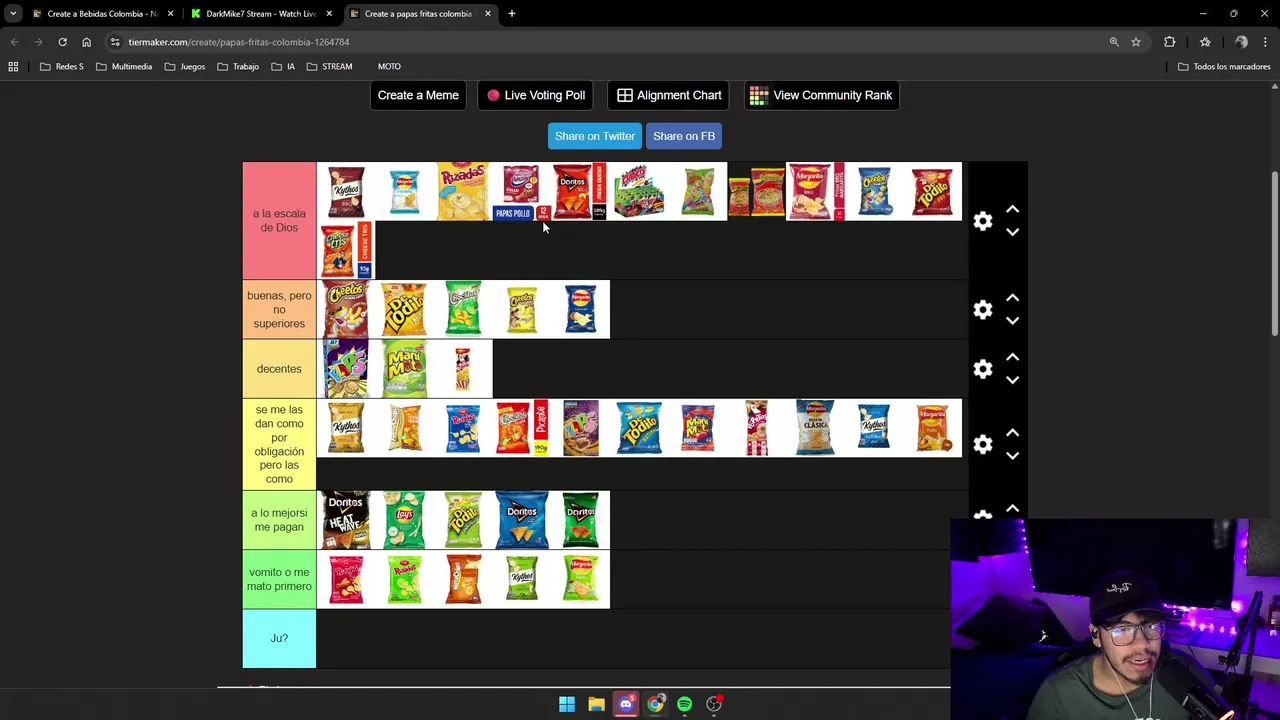
Task: Select the green Mani Moto bag in 'decentes'
Action: tap(404, 369)
